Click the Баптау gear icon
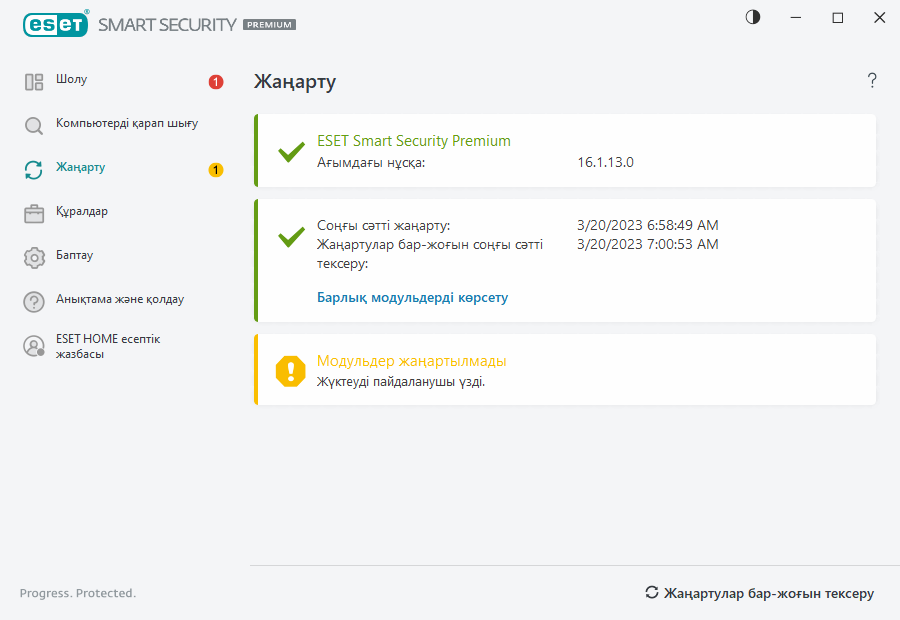The height and width of the screenshot is (620, 900). (x=34, y=257)
